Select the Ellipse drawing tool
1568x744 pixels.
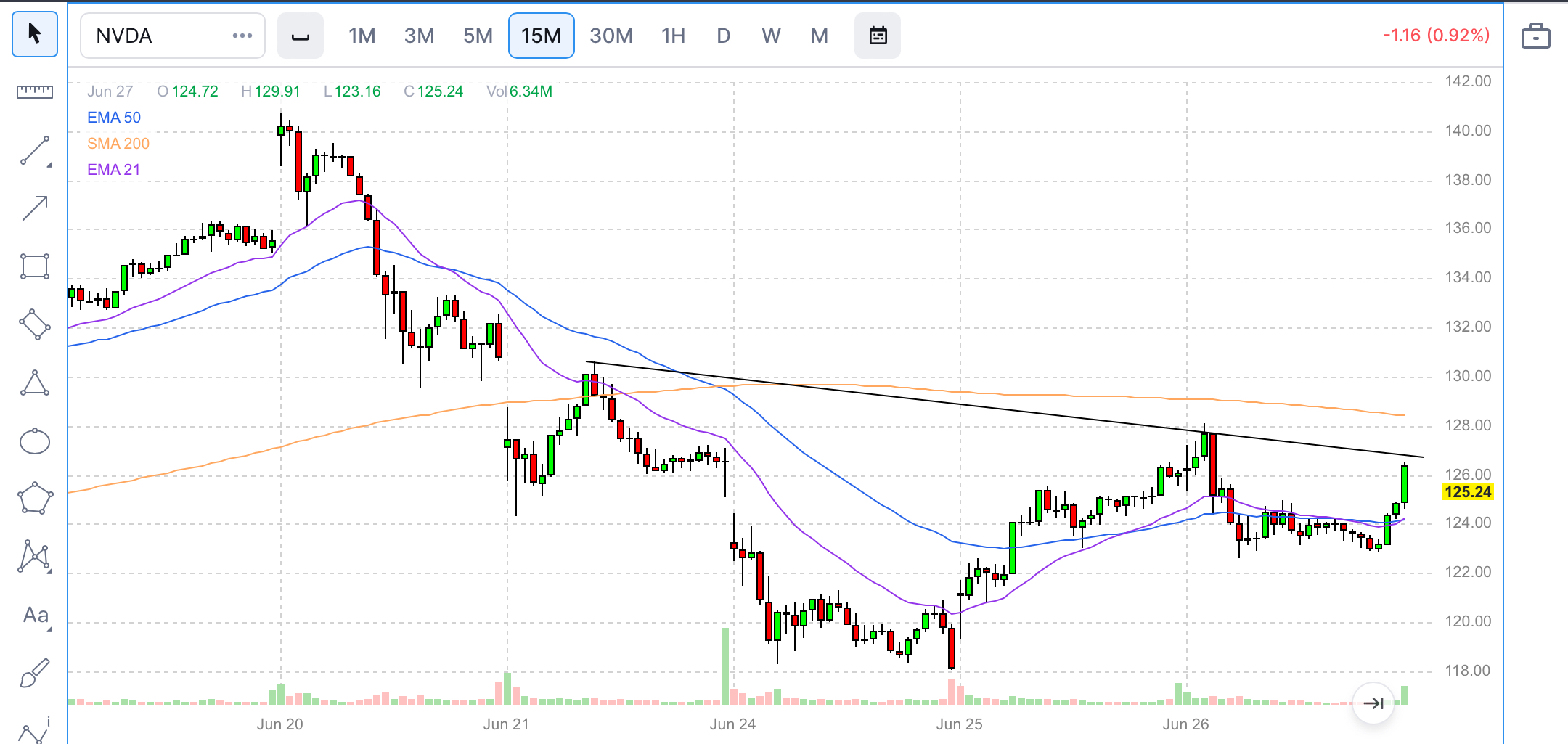[x=34, y=441]
